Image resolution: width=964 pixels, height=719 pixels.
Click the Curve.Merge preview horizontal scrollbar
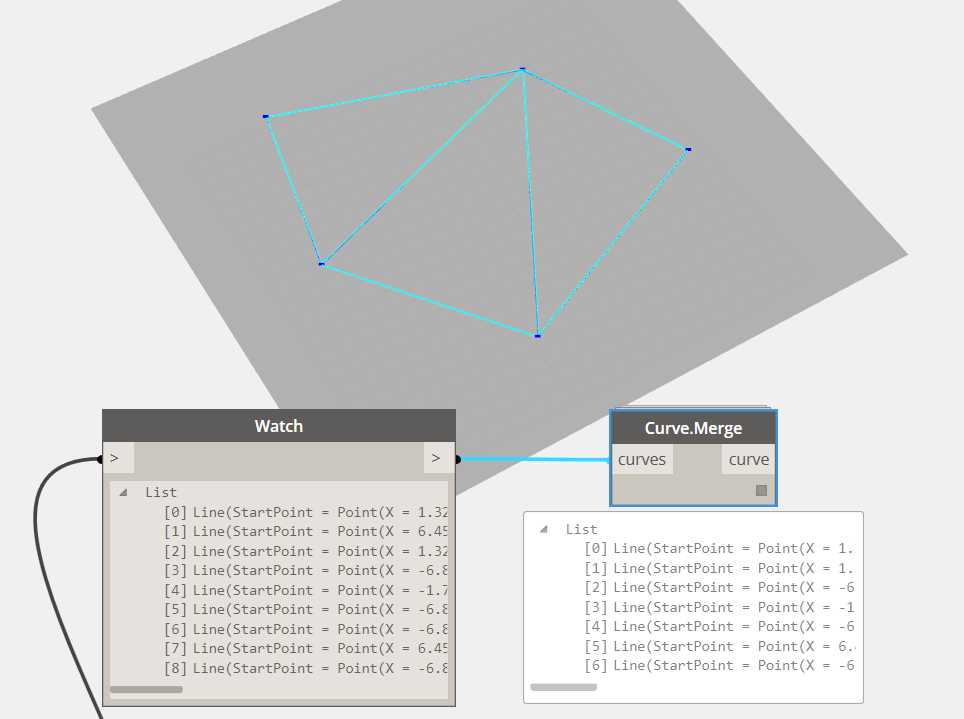pyautogui.click(x=563, y=687)
